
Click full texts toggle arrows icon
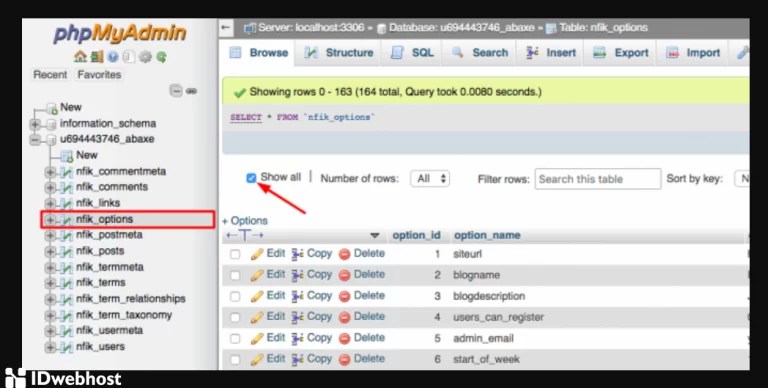244,236
